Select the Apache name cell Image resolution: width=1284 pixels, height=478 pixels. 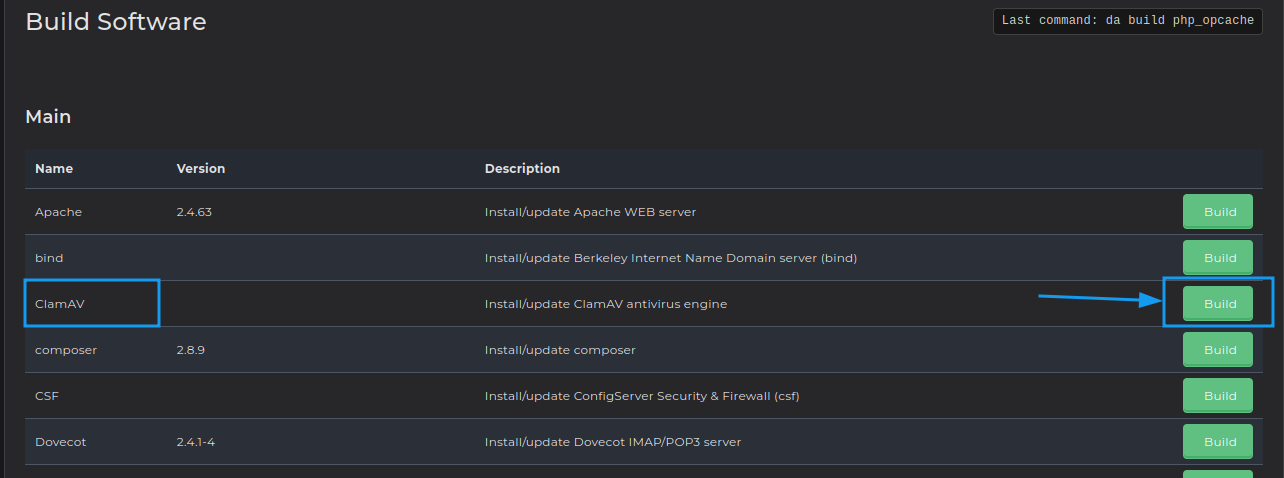[59, 212]
